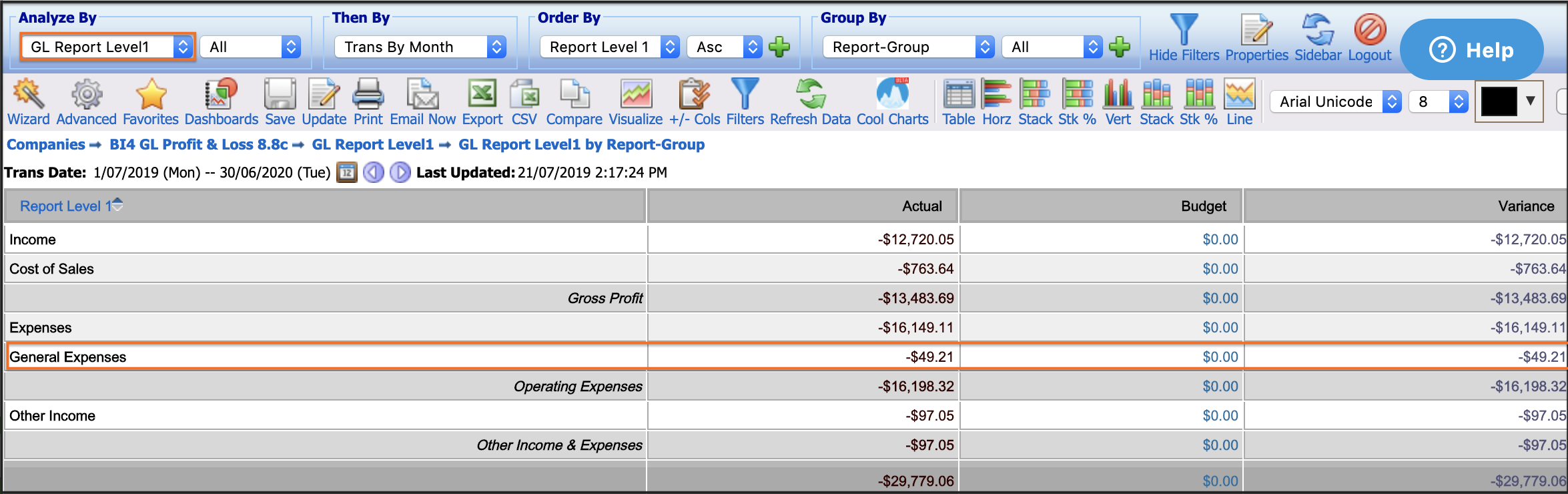This screenshot has height=494, width=1568.
Task: Open Trans By Month dropdown
Action: coord(420,47)
